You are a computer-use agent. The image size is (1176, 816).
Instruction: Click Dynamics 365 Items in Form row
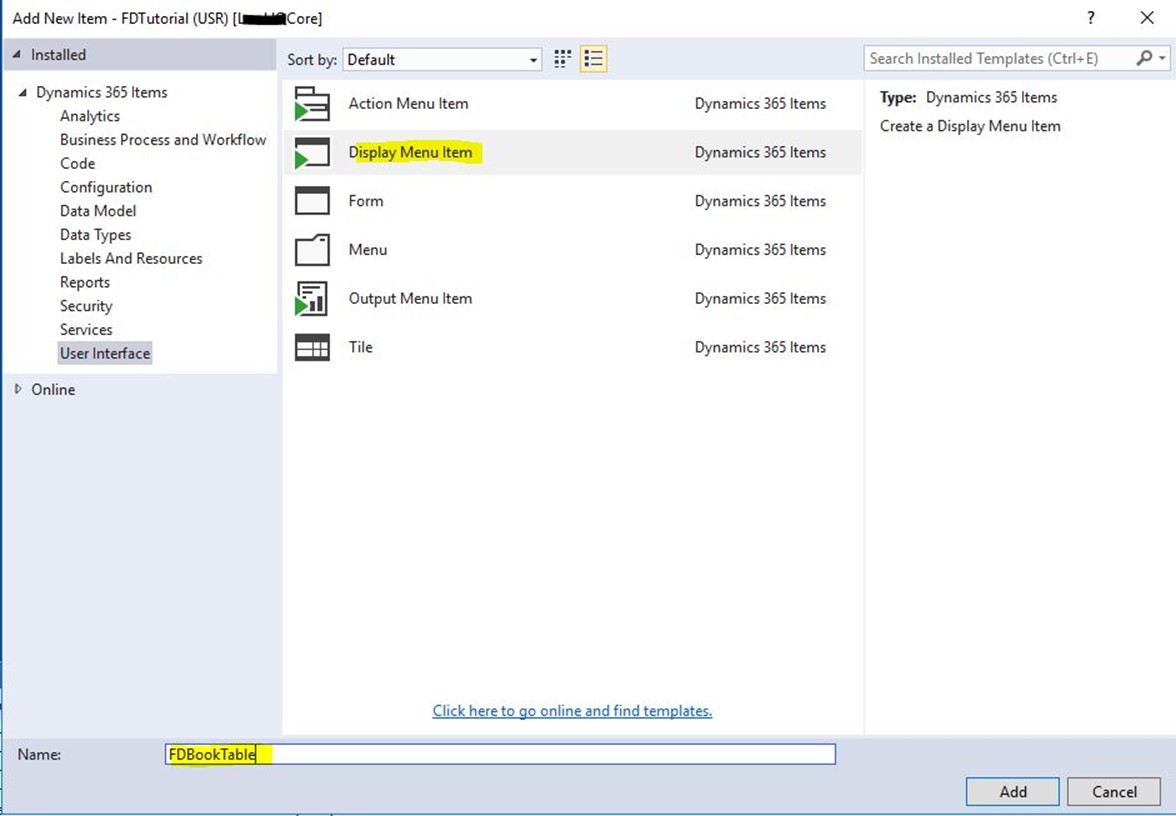click(760, 201)
